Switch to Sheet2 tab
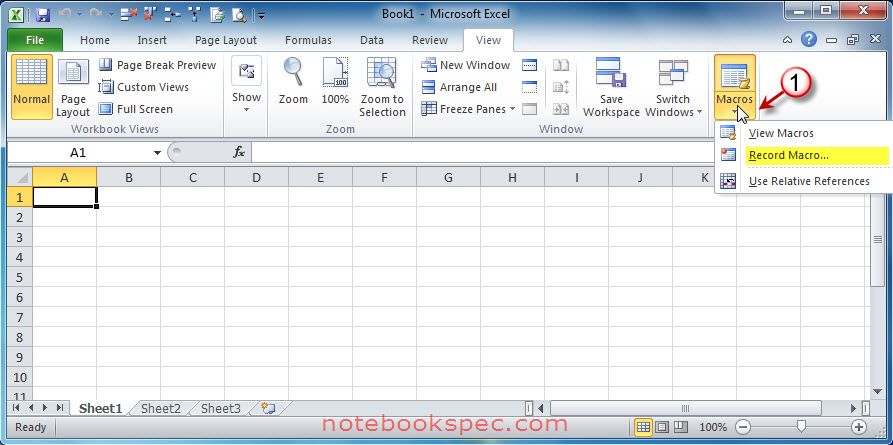The width and height of the screenshot is (893, 445). [161, 408]
